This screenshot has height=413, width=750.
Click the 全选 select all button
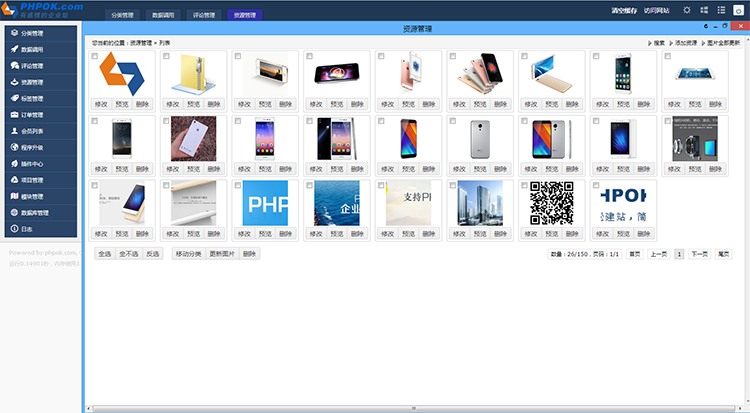click(x=105, y=254)
